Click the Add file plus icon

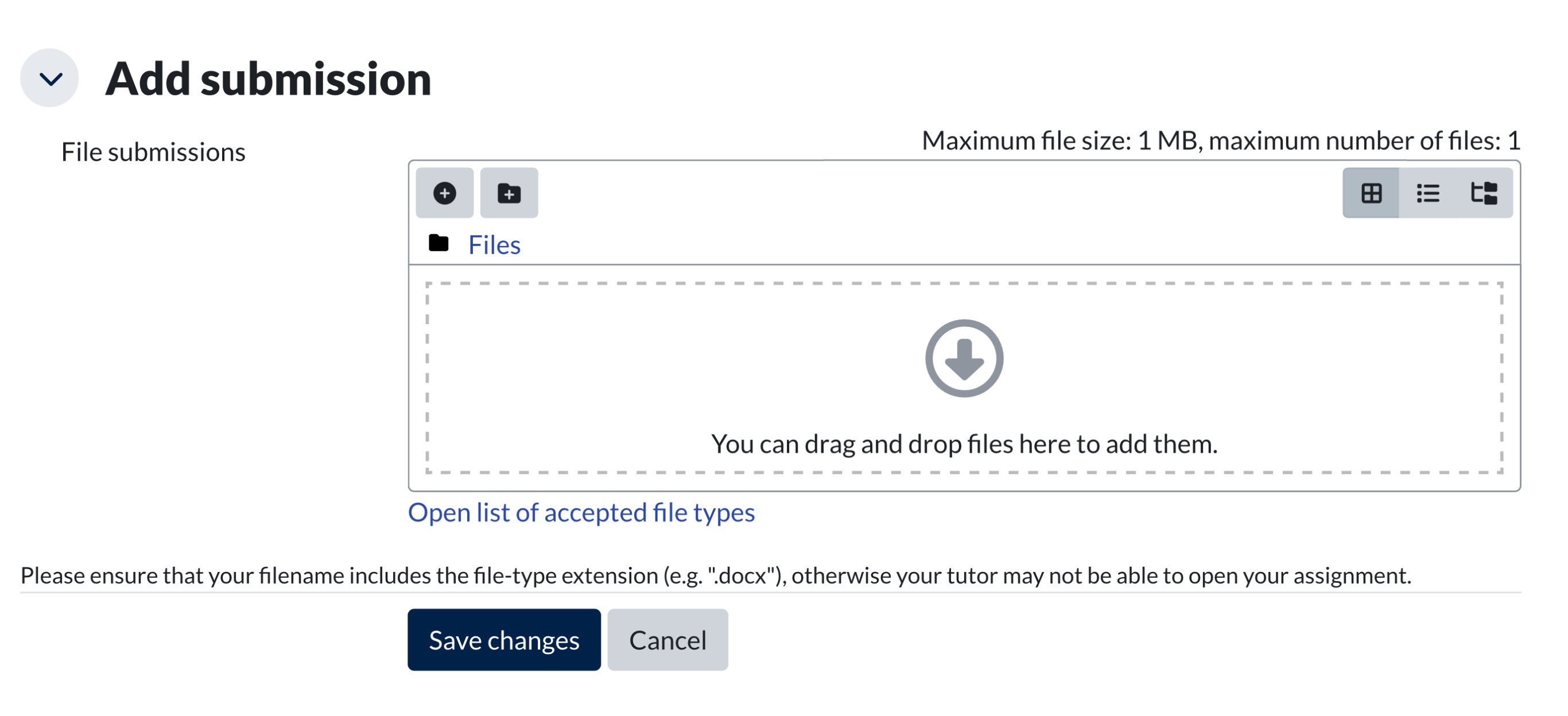(444, 193)
